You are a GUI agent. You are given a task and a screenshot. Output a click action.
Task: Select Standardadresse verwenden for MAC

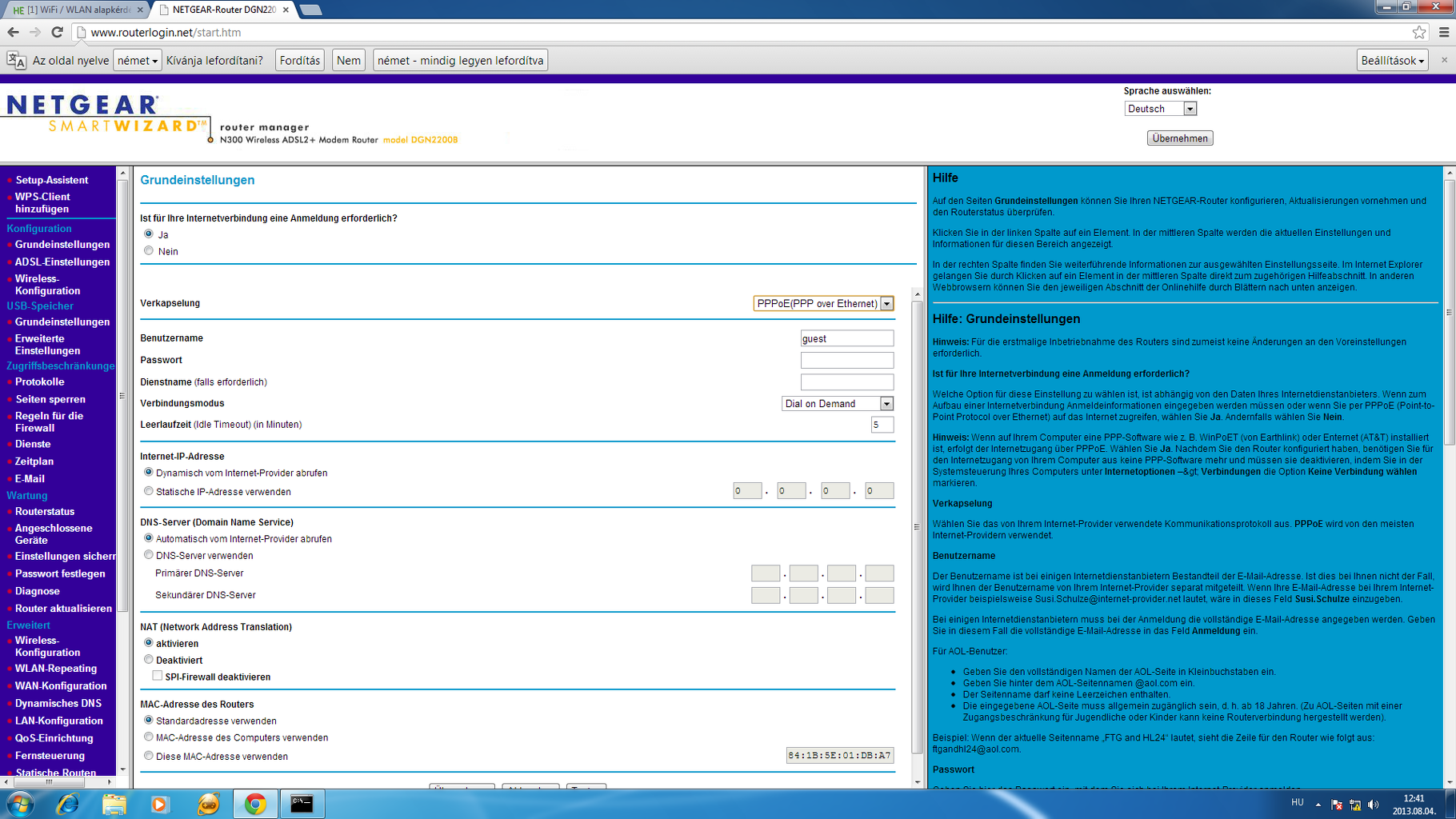(149, 720)
